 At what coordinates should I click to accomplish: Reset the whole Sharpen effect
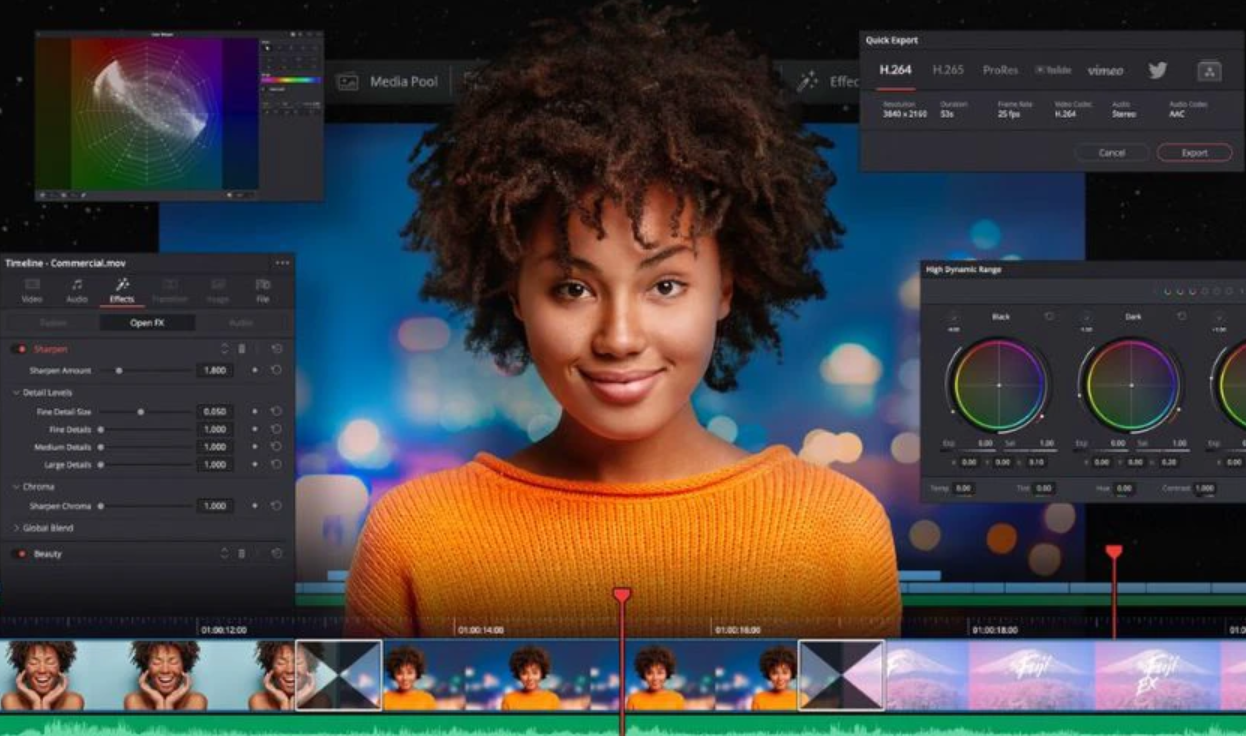pyautogui.click(x=276, y=349)
